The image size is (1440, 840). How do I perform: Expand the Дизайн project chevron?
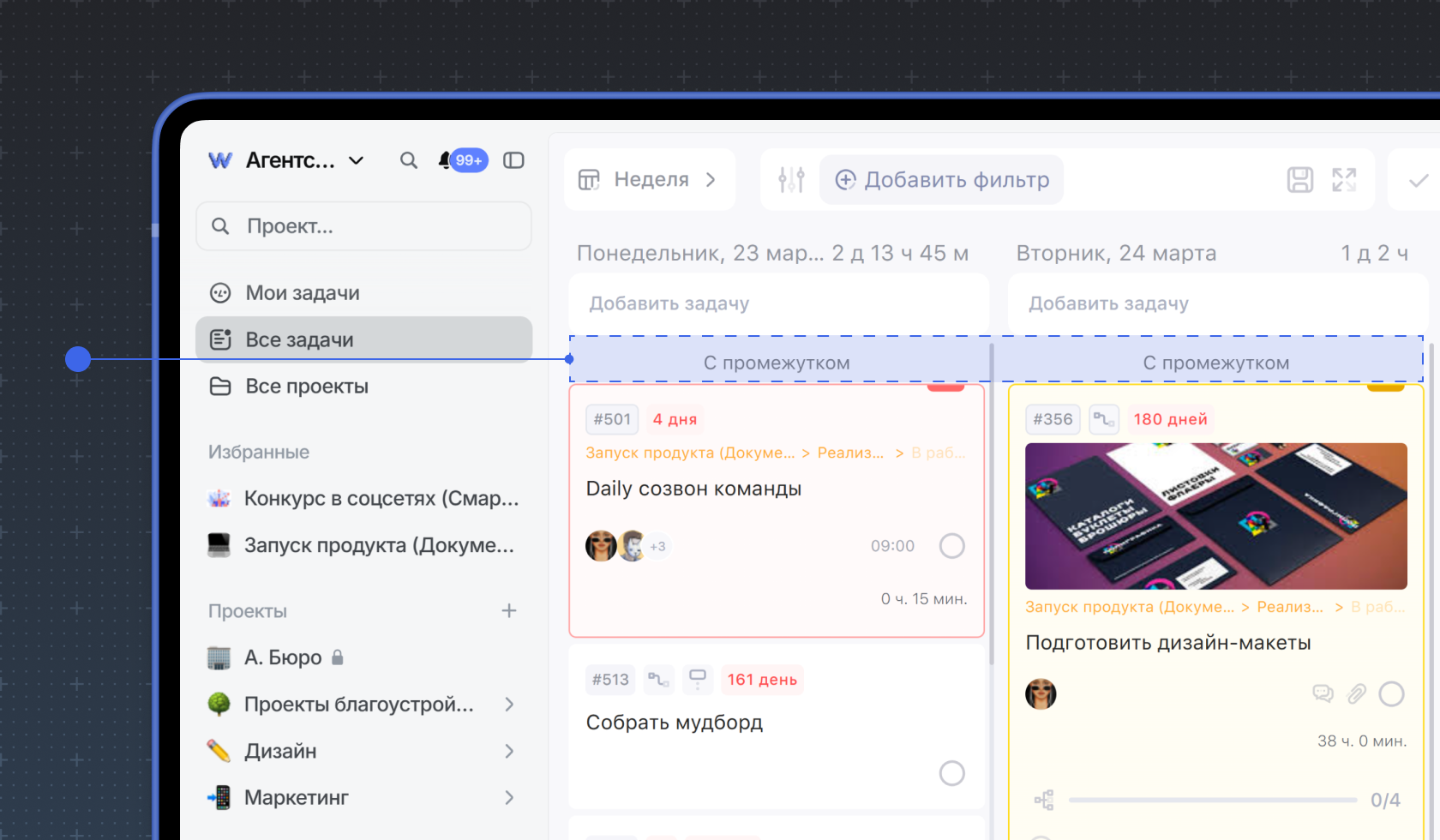tap(509, 752)
